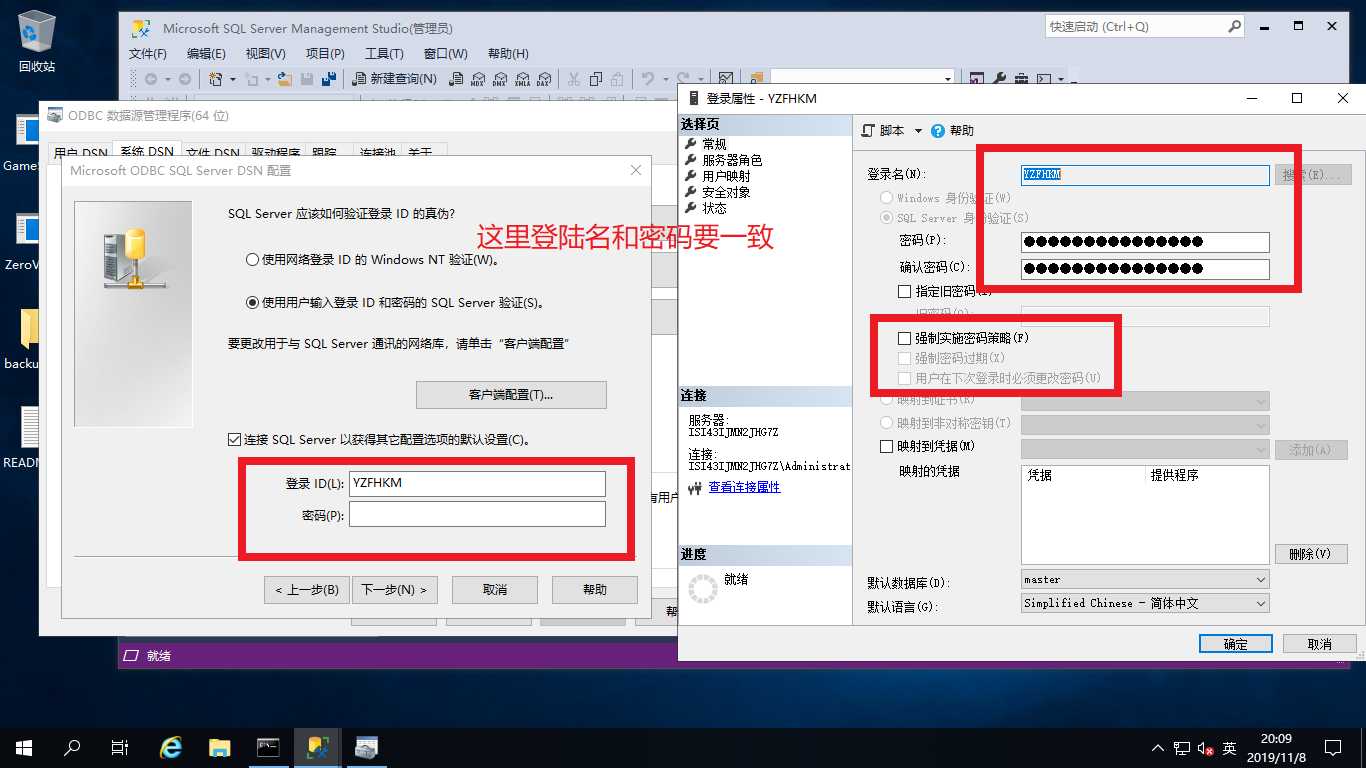Open Task View on the taskbar

tap(120, 747)
